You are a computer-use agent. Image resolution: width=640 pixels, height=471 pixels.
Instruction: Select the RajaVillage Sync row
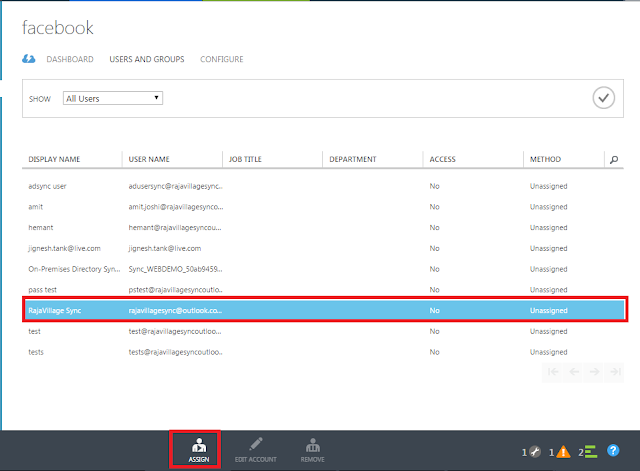325,311
